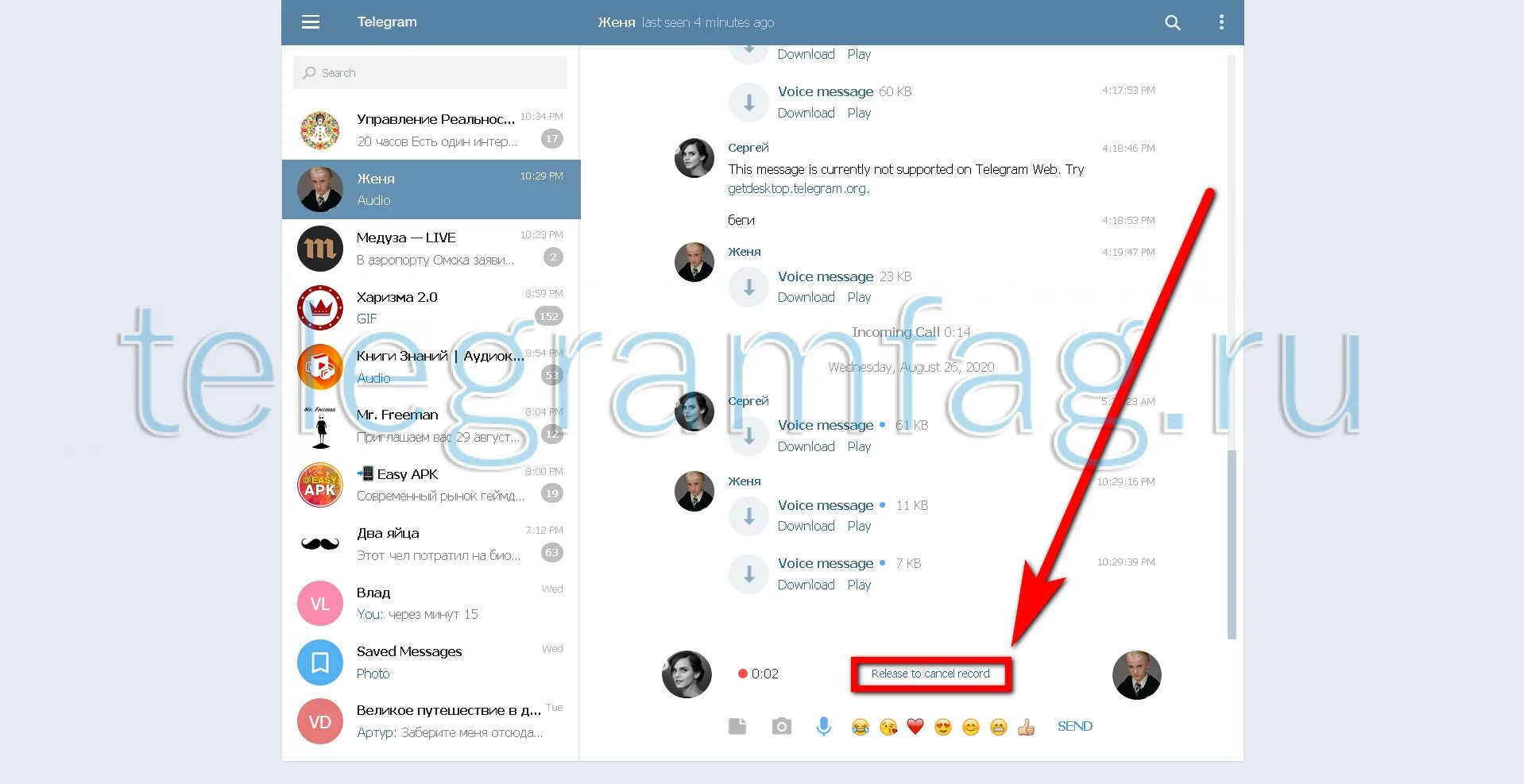Image resolution: width=1524 pixels, height=784 pixels.
Task: Open the Два яйца chat
Action: click(x=431, y=544)
